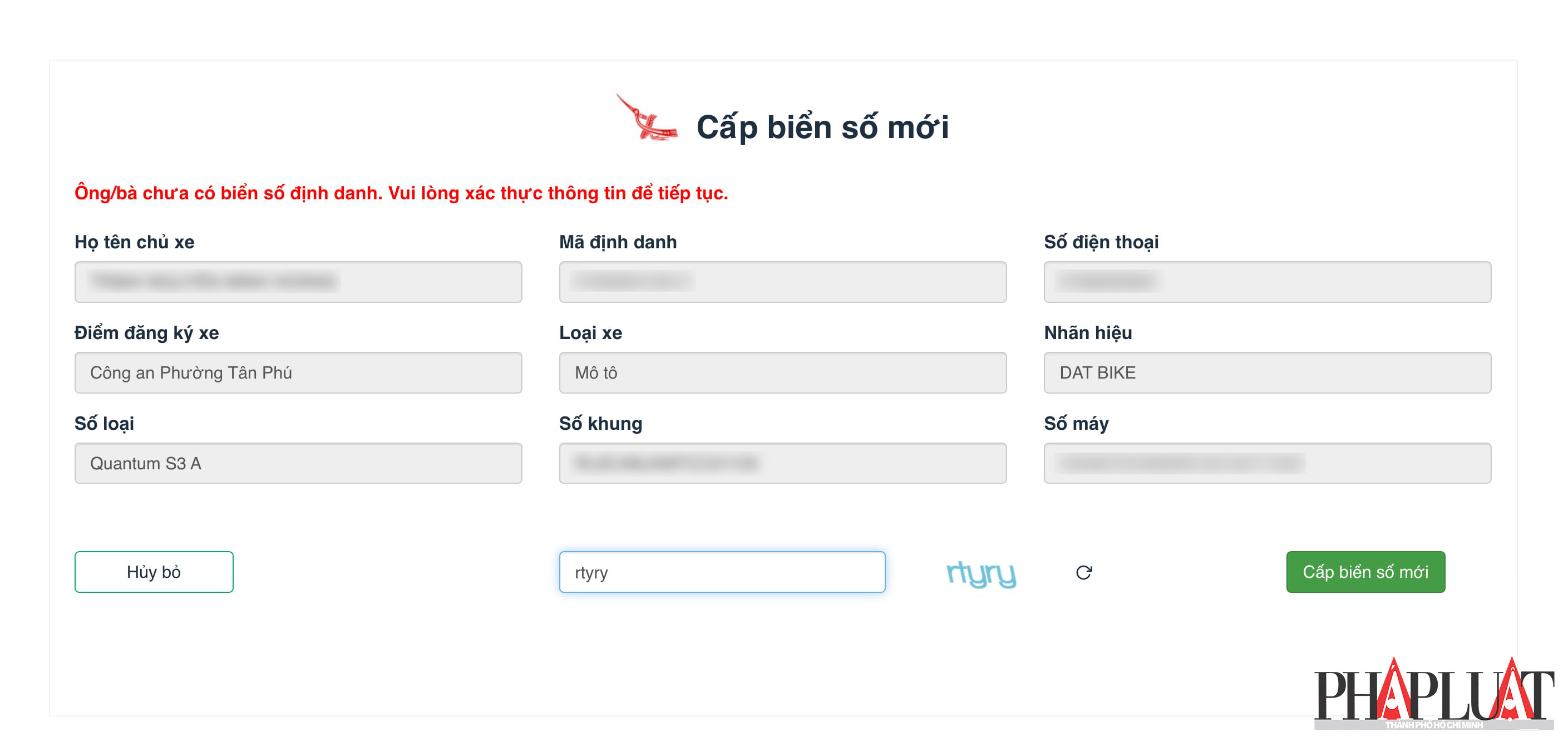This screenshot has height=746, width=1568.
Task: Select the Loại xe field
Action: (x=782, y=372)
